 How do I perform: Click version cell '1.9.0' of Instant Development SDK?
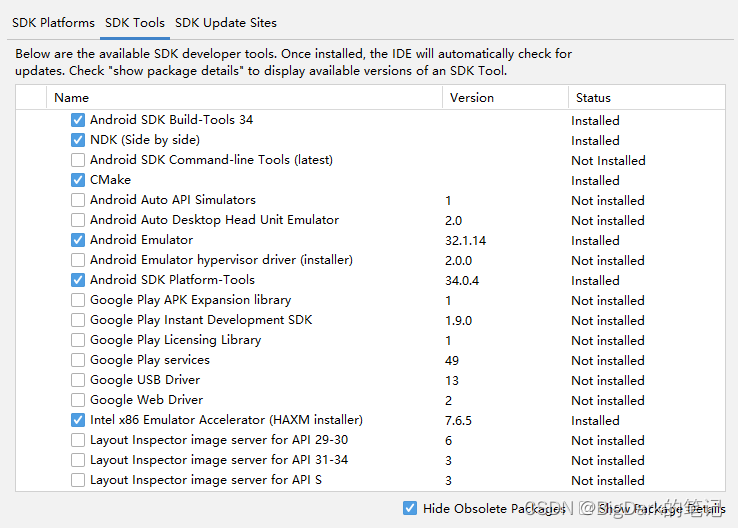click(x=458, y=320)
